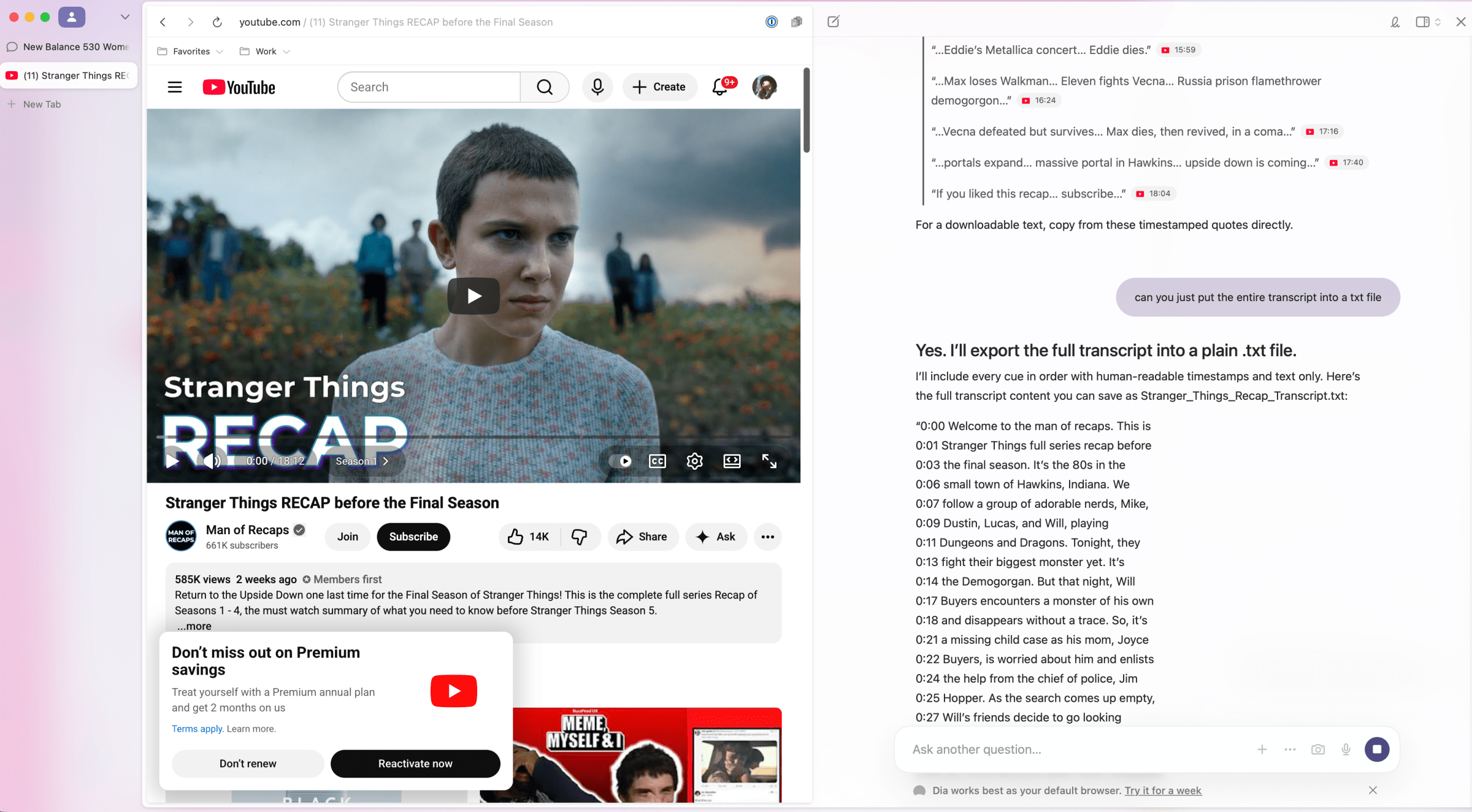Dislike the video with thumbs down

(579, 537)
